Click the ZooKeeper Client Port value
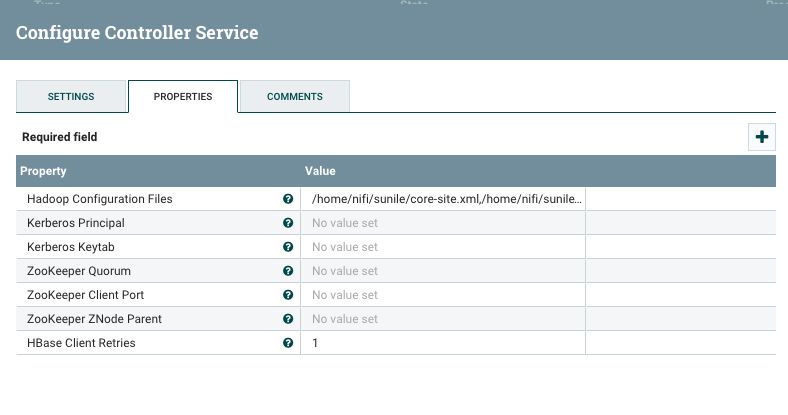This screenshot has height=415, width=788. click(443, 295)
